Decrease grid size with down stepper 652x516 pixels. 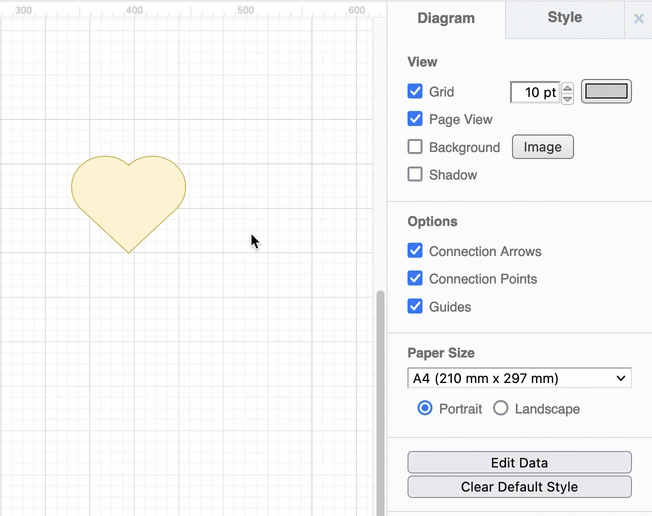567,99
